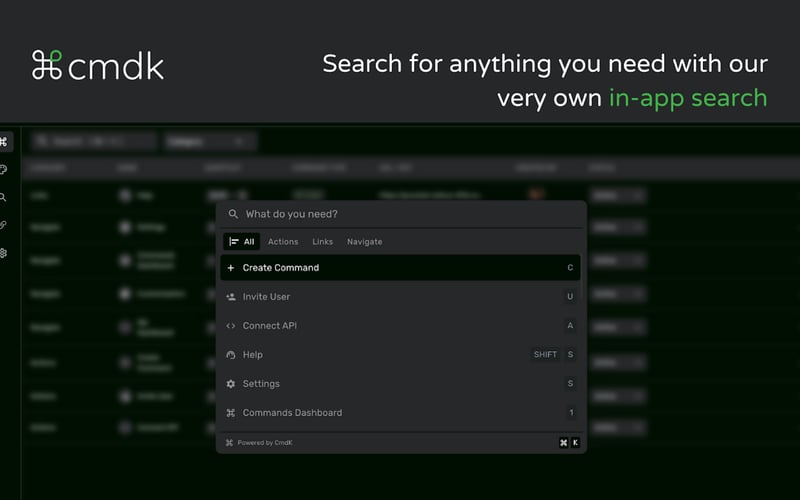This screenshot has width=800, height=500.
Task: Choose Connect API from the palette
Action: coord(401,326)
